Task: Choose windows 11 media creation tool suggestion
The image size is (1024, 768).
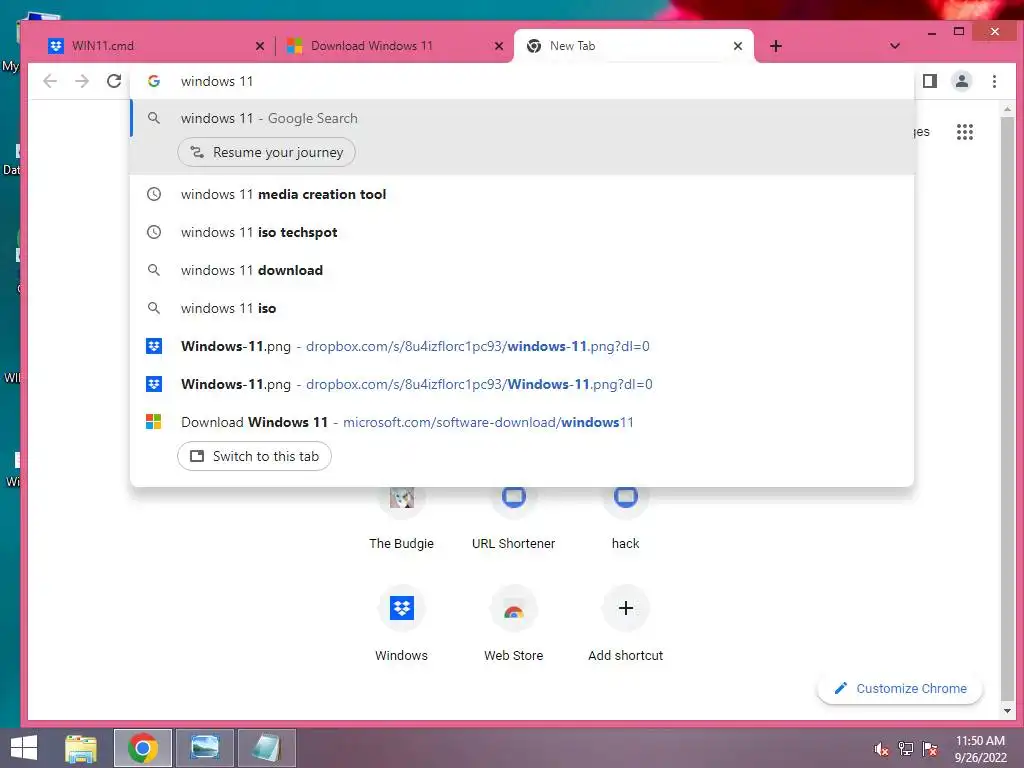Action: coord(522,194)
